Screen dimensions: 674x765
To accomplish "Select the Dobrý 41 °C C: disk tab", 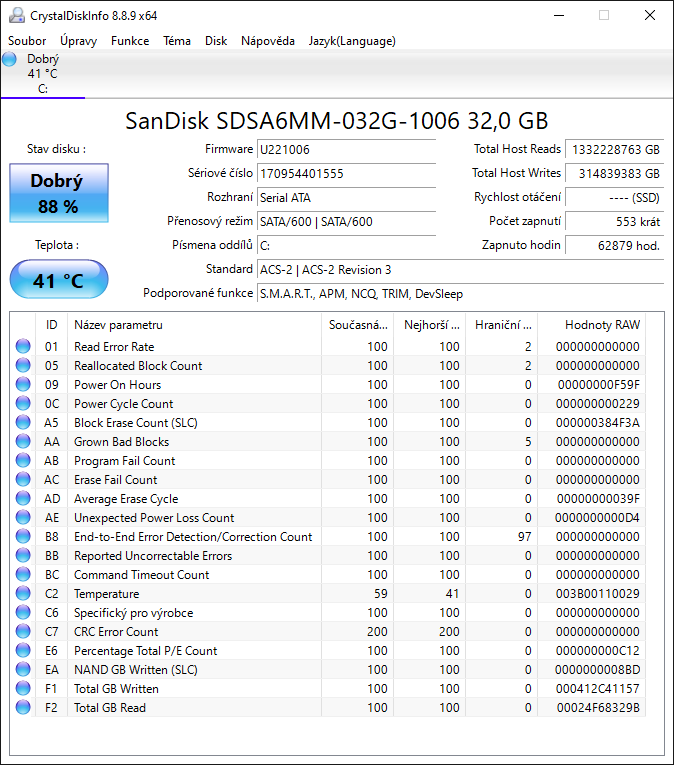I will click(x=42, y=73).
